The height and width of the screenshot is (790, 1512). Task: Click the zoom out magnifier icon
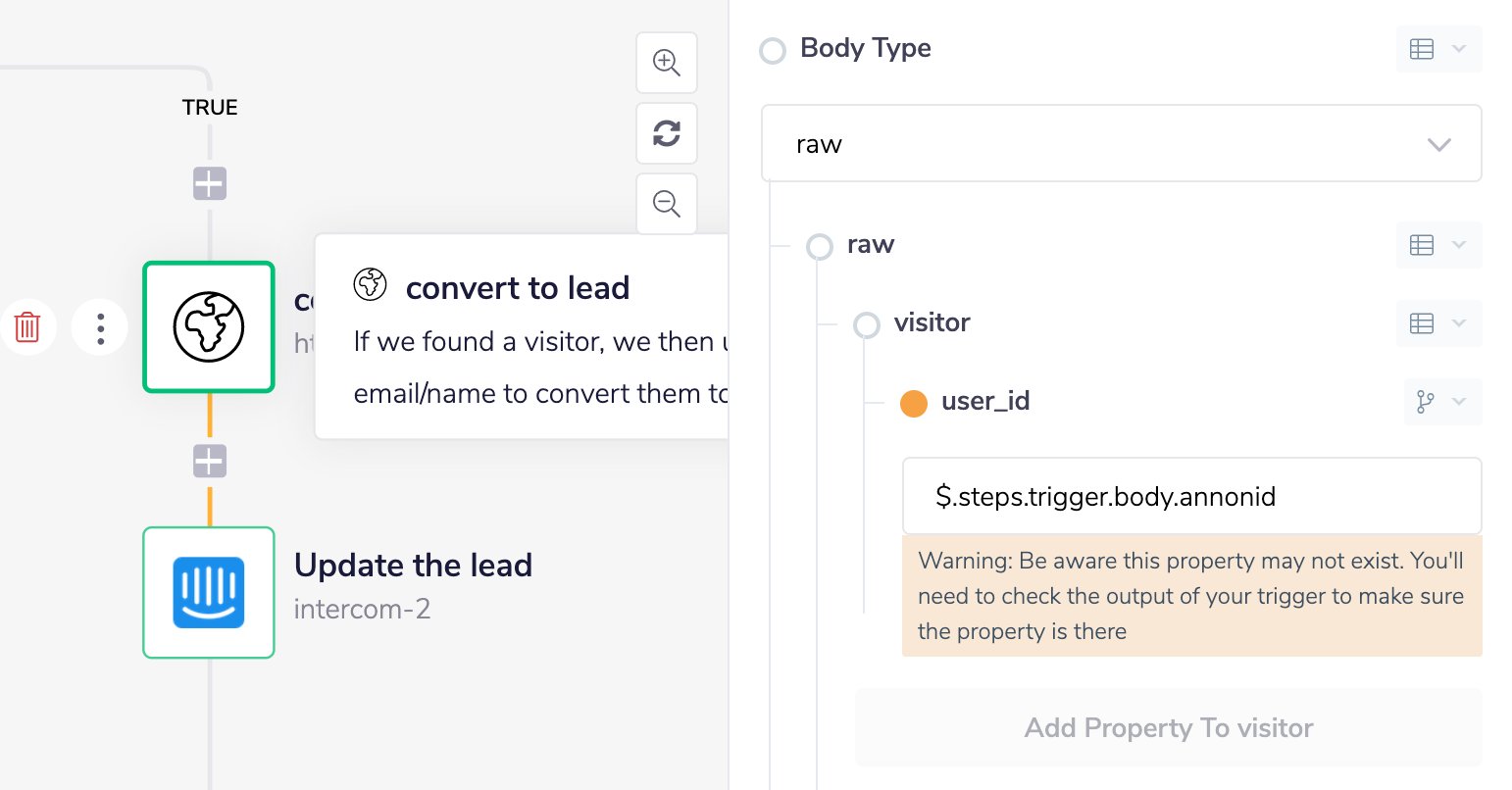point(667,204)
